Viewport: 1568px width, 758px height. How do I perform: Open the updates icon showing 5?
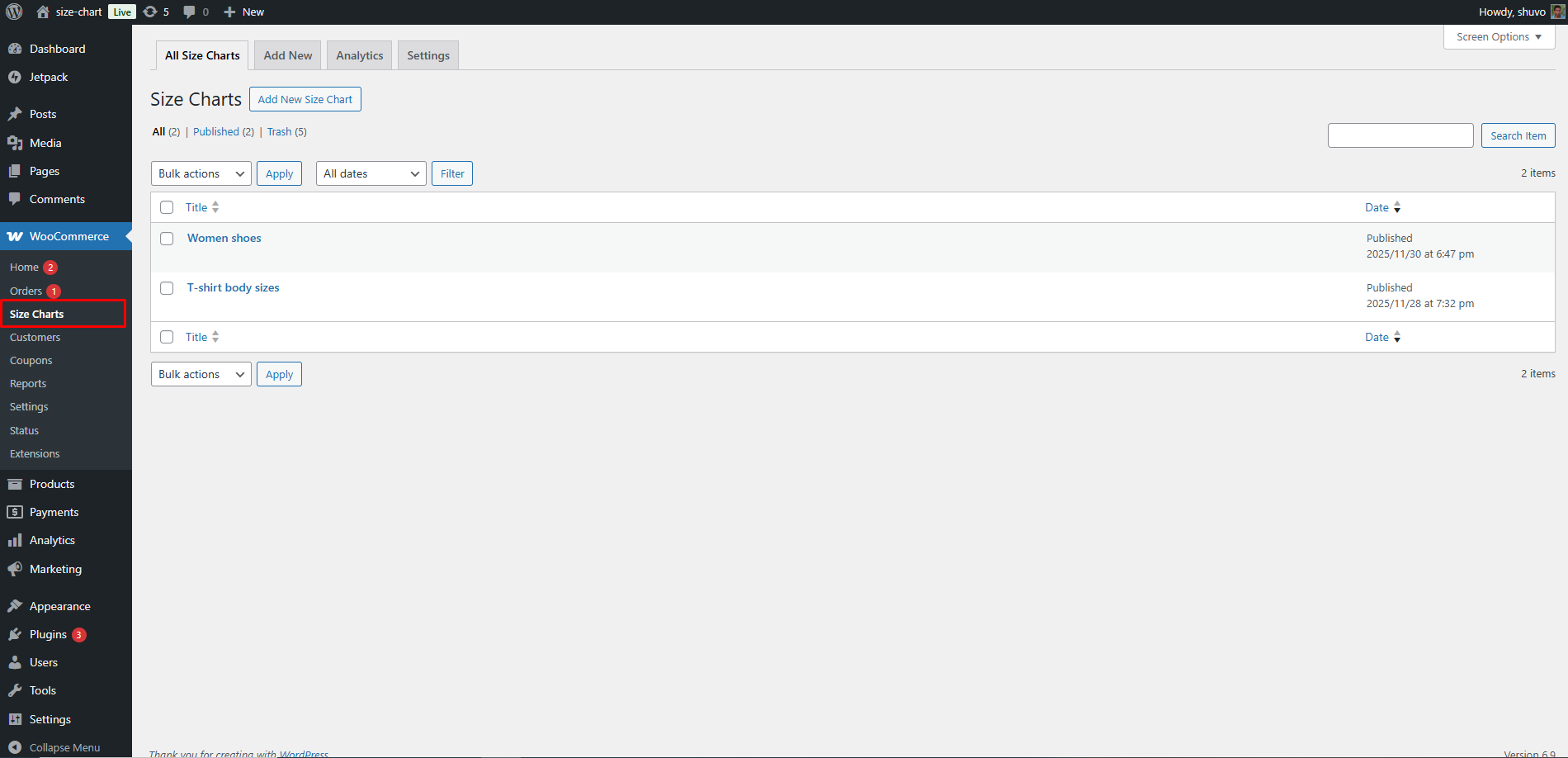(x=150, y=12)
